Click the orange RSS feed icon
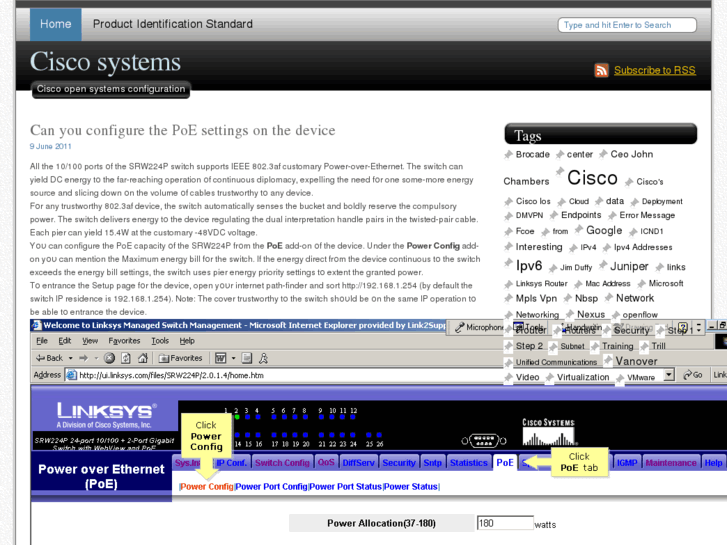 601,70
